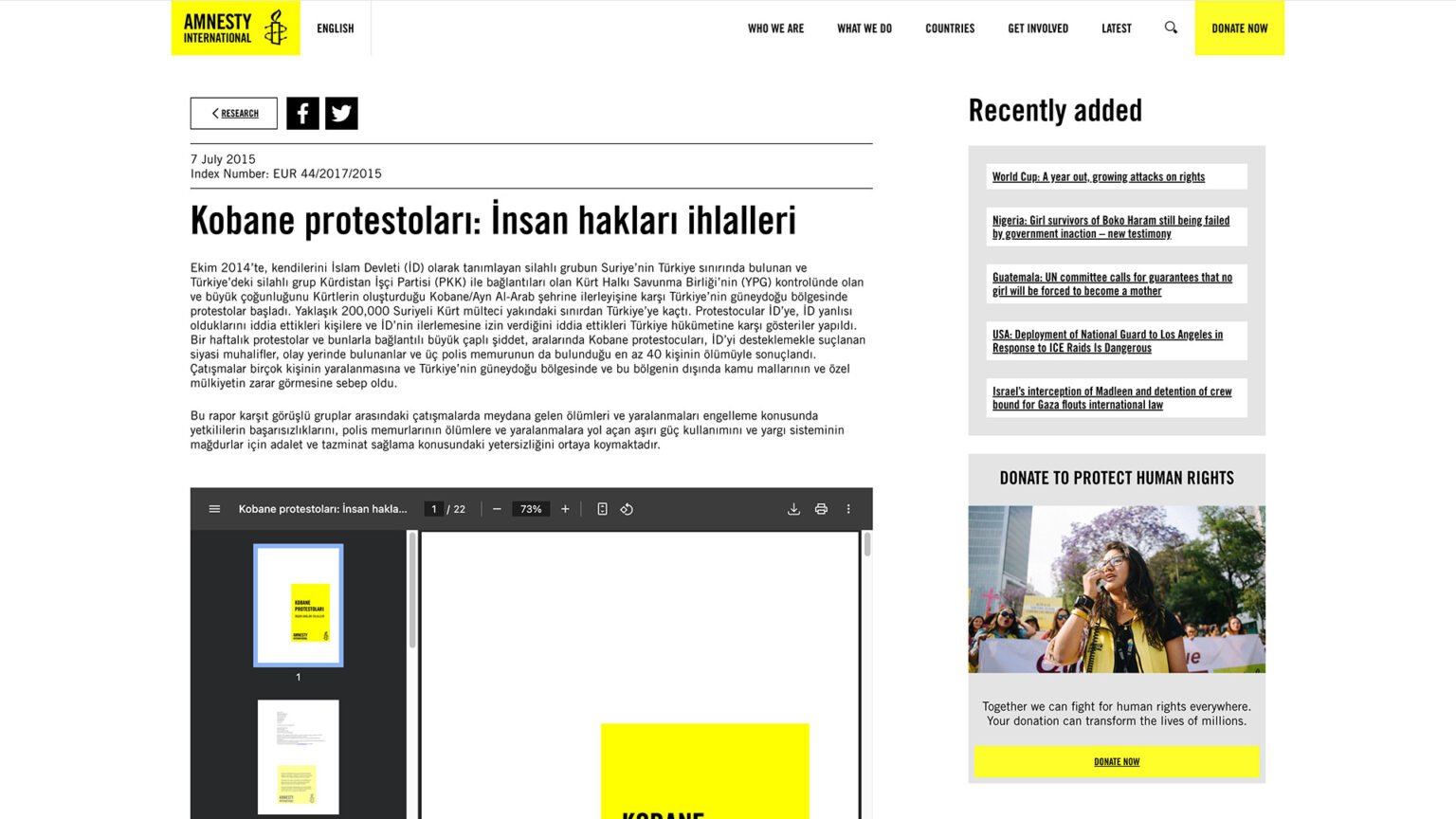Screen dimensions: 1456x819
Task: Download the PDF report
Action: coord(793,509)
